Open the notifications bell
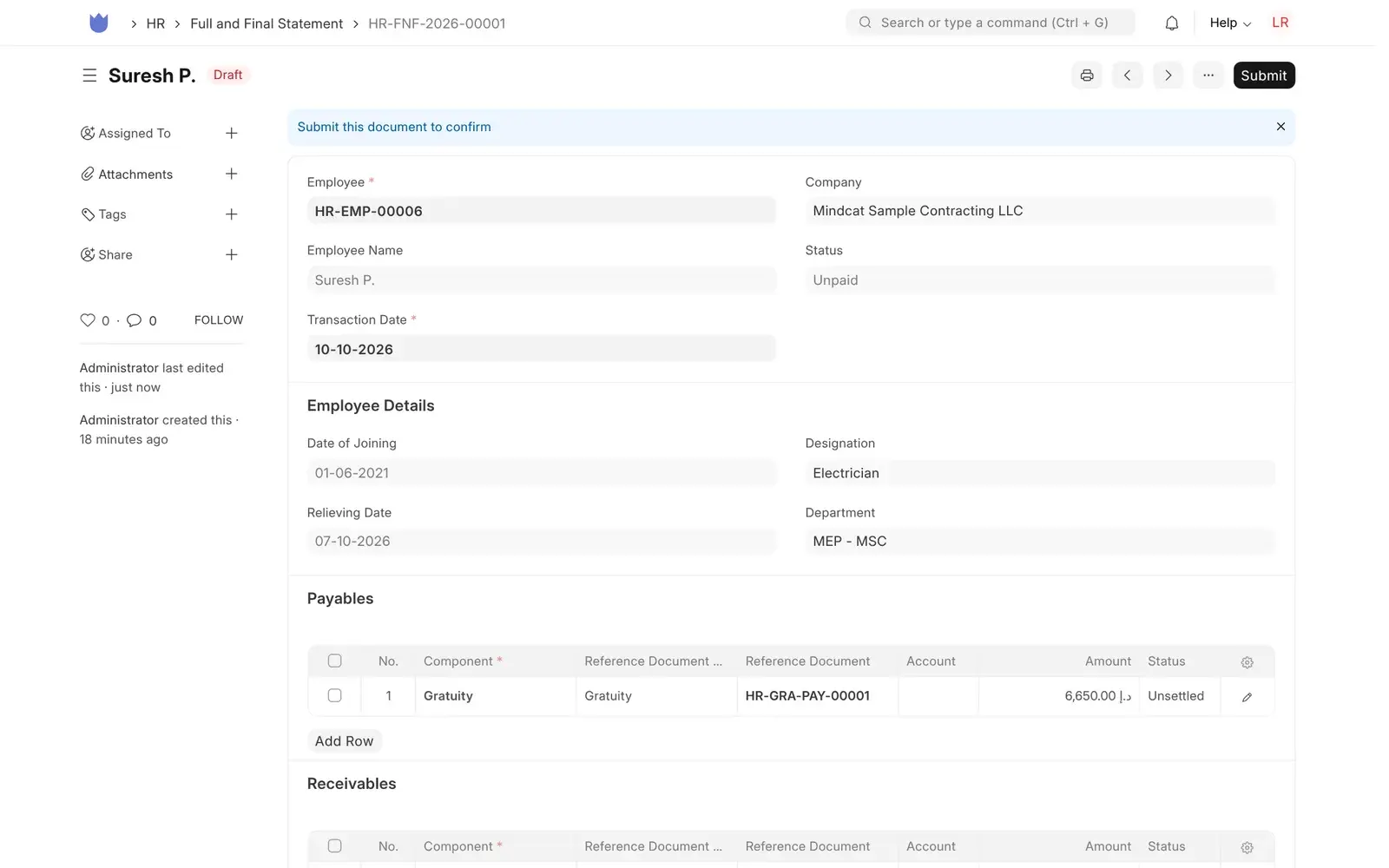1389x868 pixels. point(1171,23)
